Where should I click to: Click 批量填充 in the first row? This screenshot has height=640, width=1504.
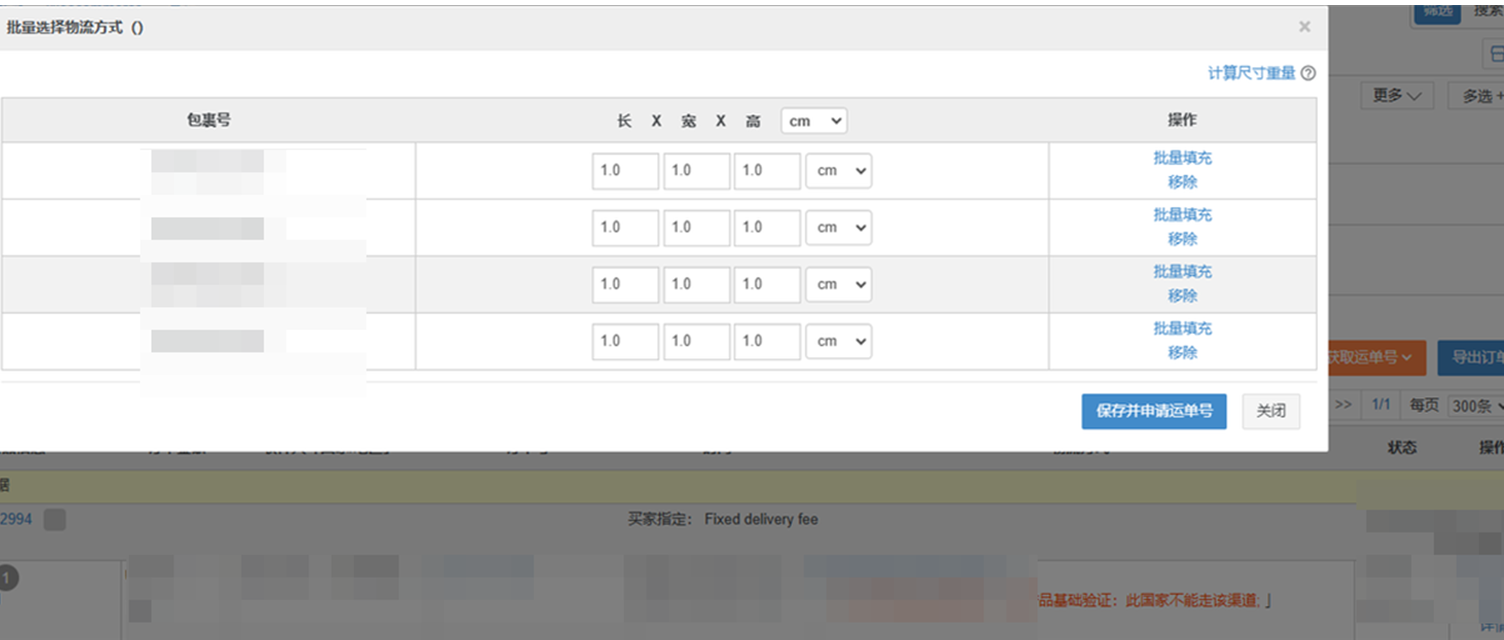click(x=1182, y=158)
